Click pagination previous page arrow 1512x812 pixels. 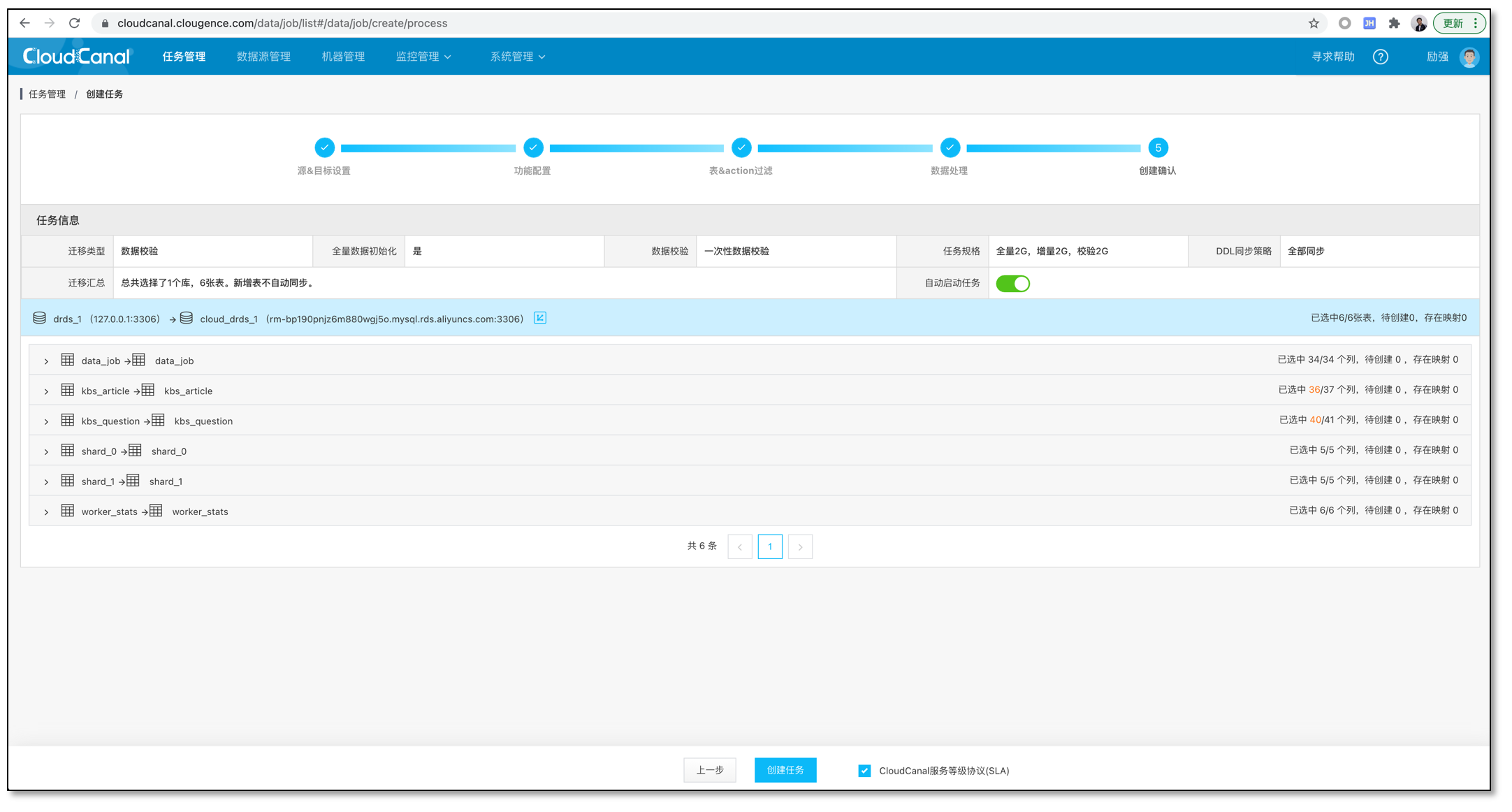(x=740, y=546)
